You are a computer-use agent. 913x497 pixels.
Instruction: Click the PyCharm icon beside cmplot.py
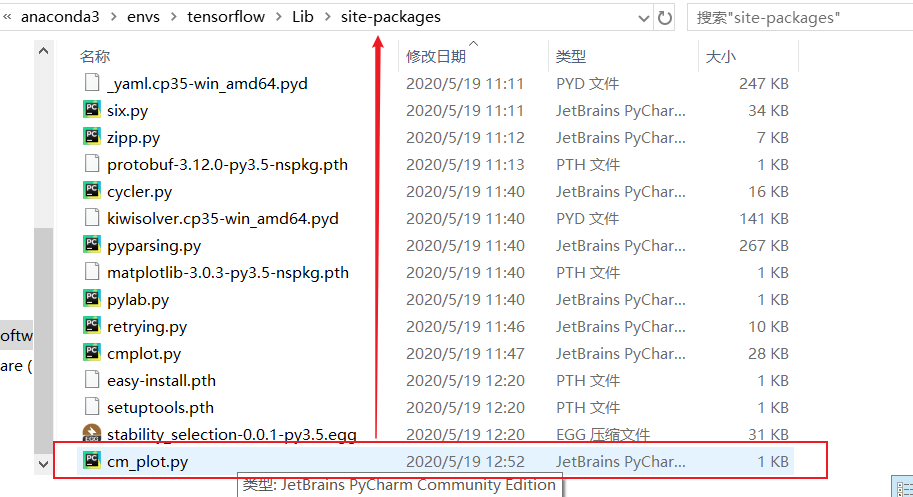pos(92,353)
